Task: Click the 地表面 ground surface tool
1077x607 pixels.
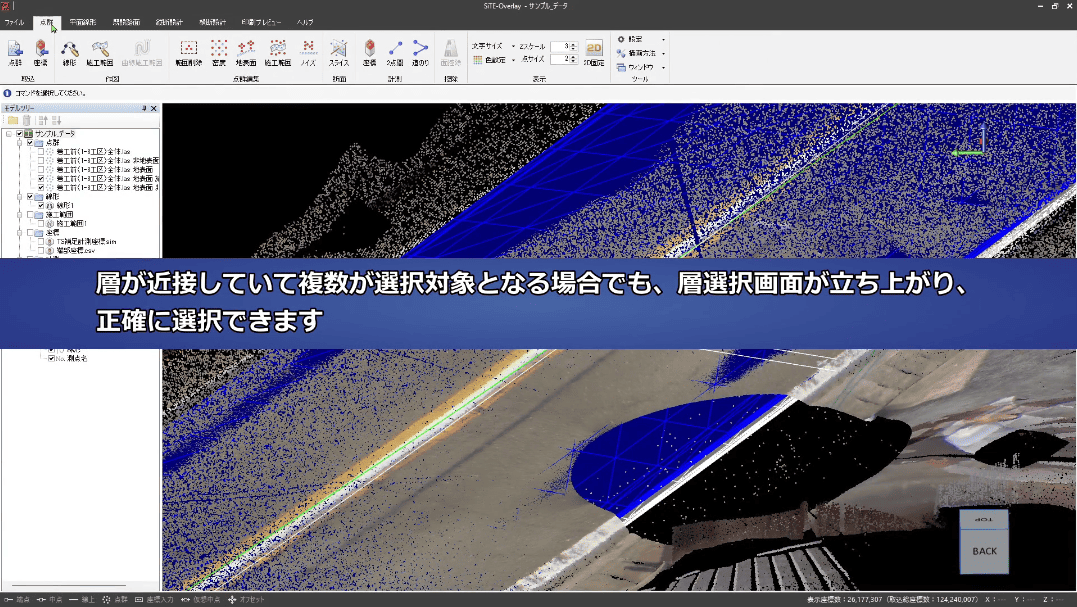Action: [246, 53]
